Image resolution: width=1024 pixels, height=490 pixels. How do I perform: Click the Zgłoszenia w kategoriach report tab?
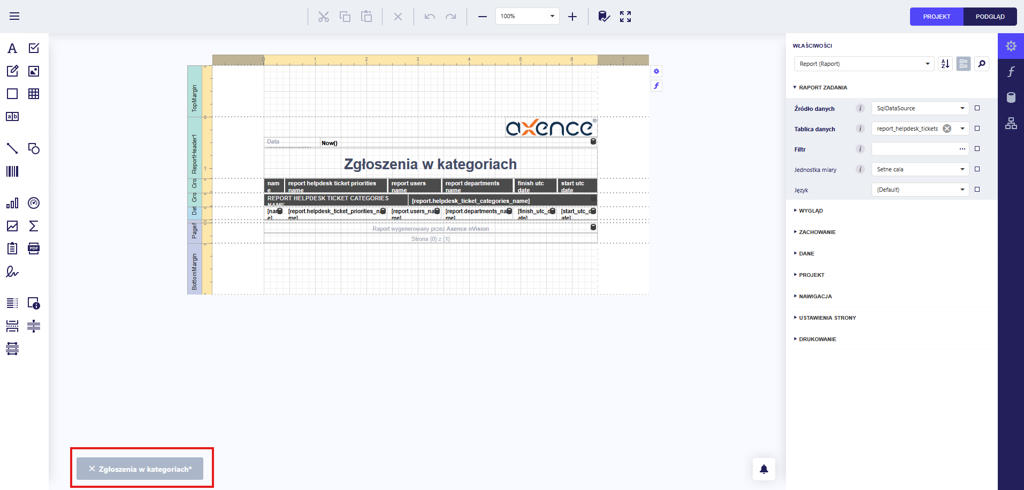140,469
